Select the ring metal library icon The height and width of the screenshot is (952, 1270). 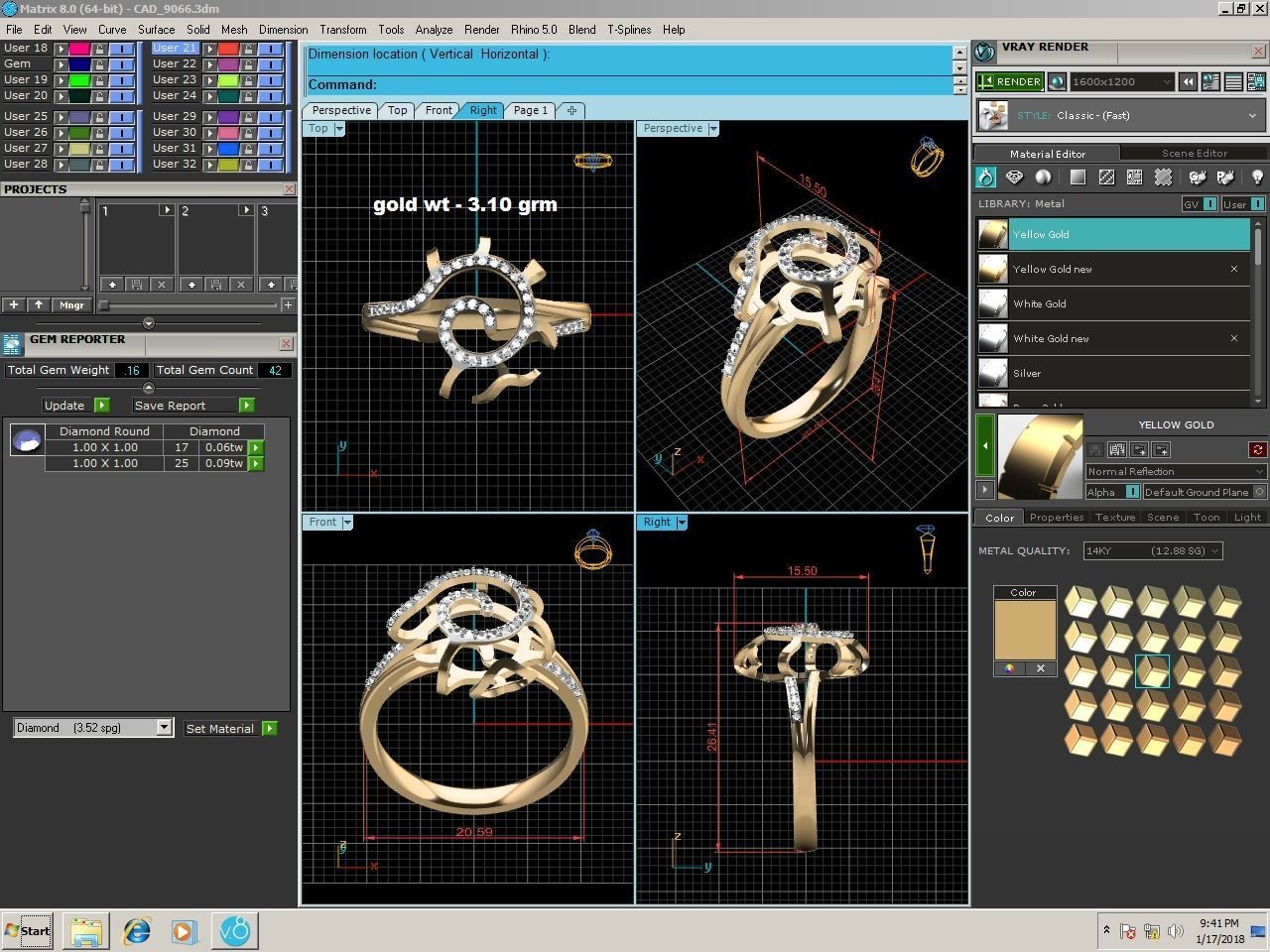coord(985,178)
